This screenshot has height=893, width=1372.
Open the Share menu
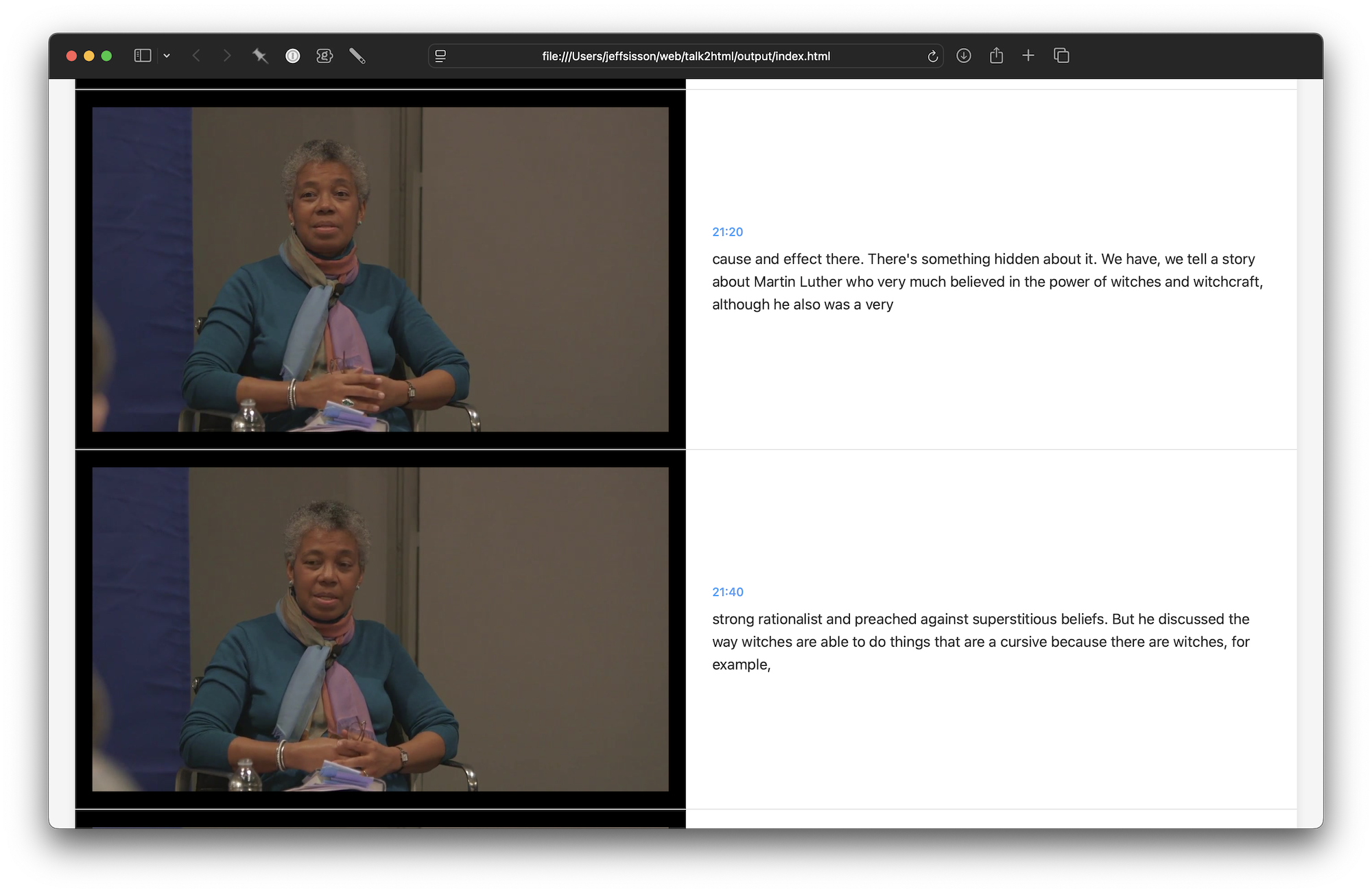click(x=997, y=56)
